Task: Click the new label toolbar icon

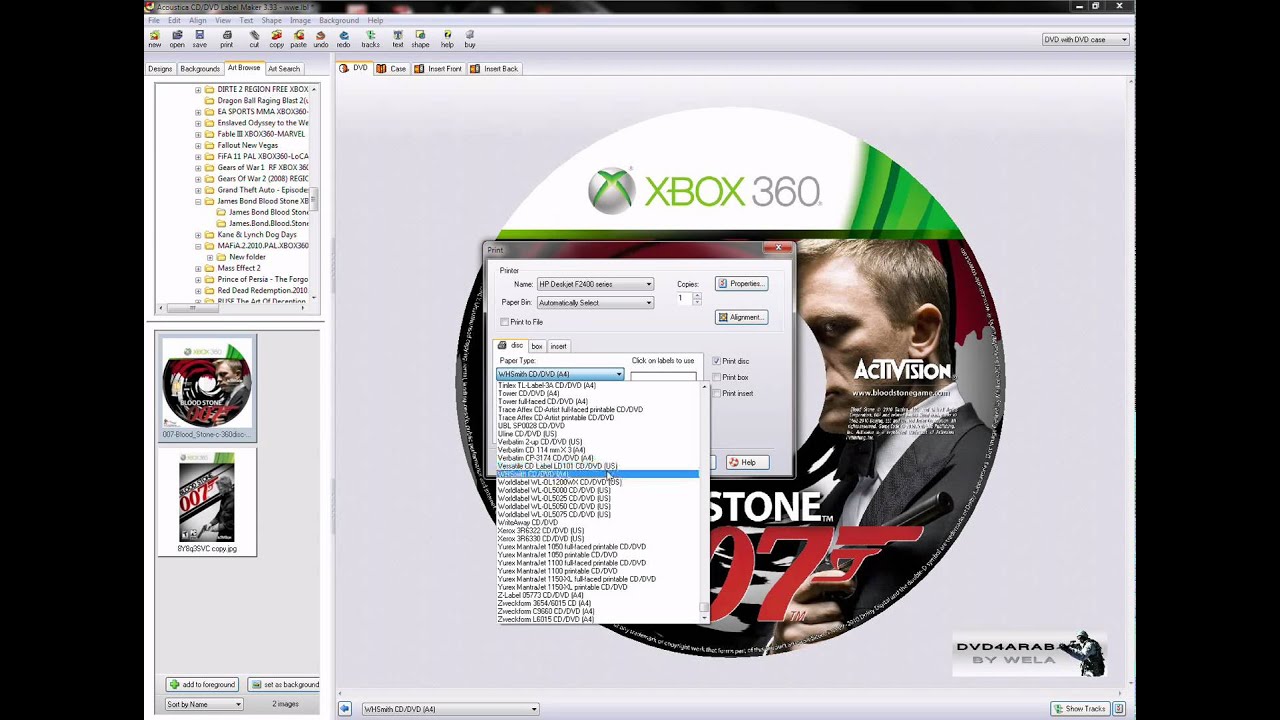Action: [x=154, y=38]
